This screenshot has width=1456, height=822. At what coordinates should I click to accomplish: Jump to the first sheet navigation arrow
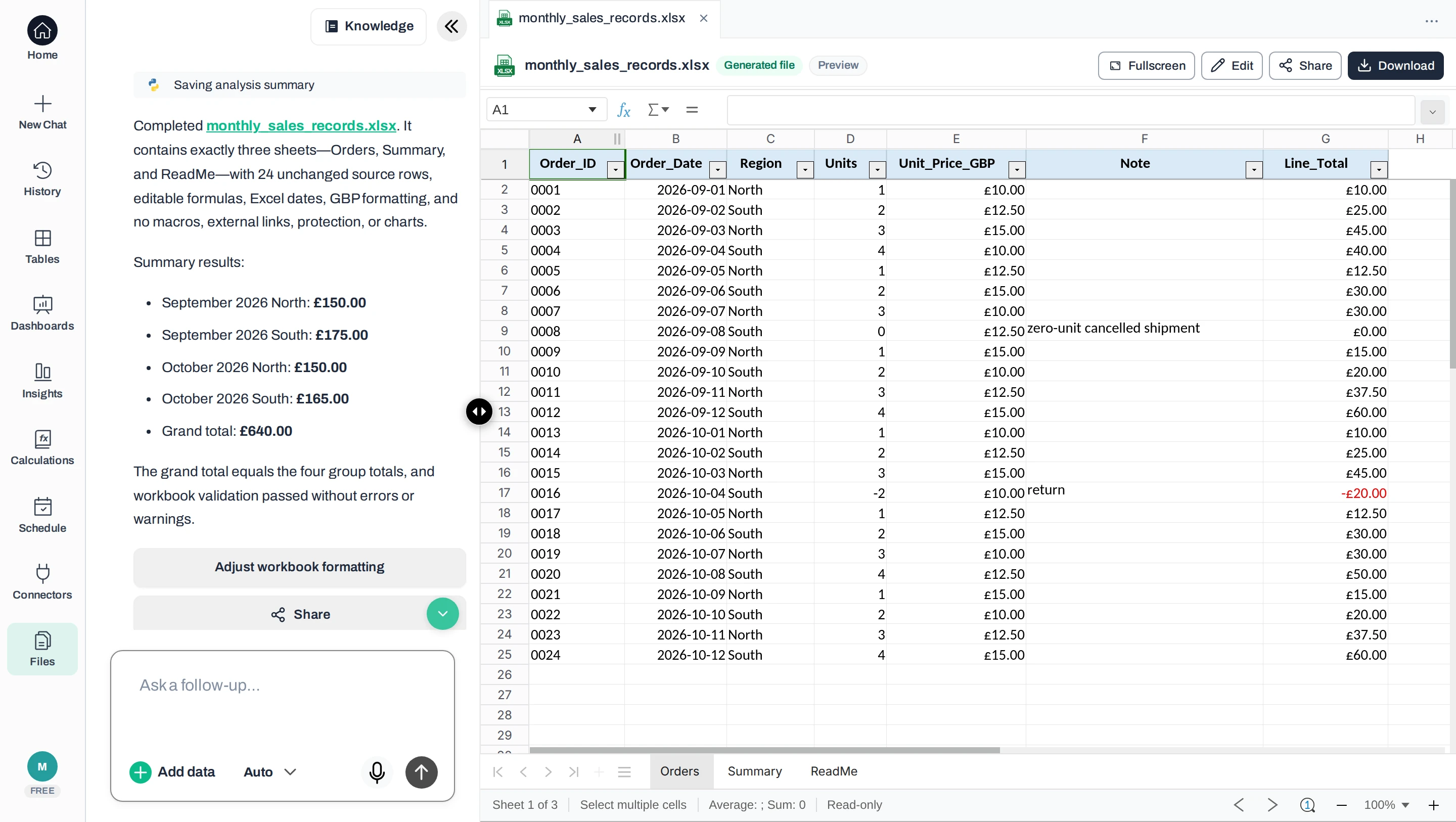[498, 771]
